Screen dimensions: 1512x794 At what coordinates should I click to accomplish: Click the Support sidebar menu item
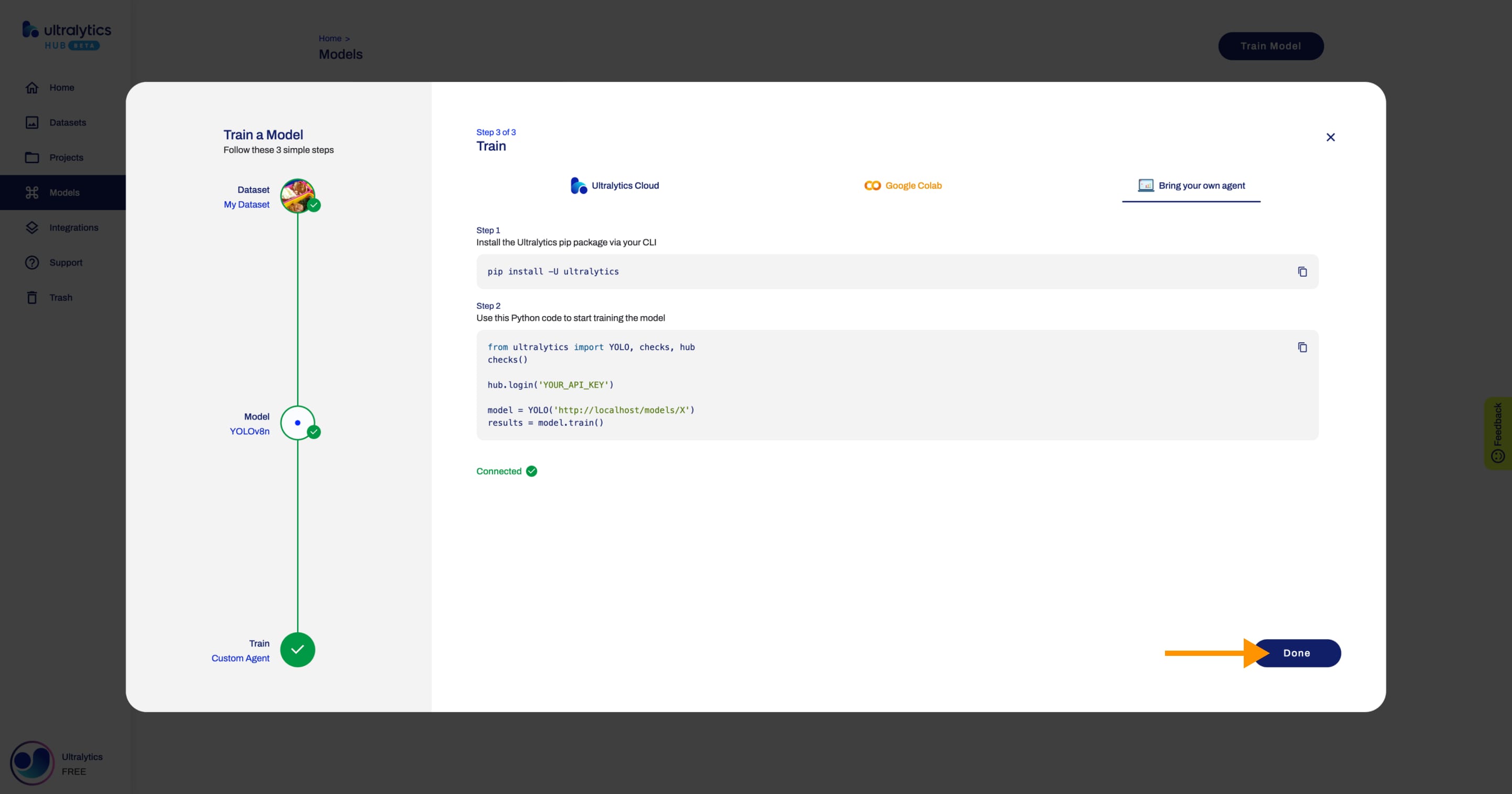(65, 262)
